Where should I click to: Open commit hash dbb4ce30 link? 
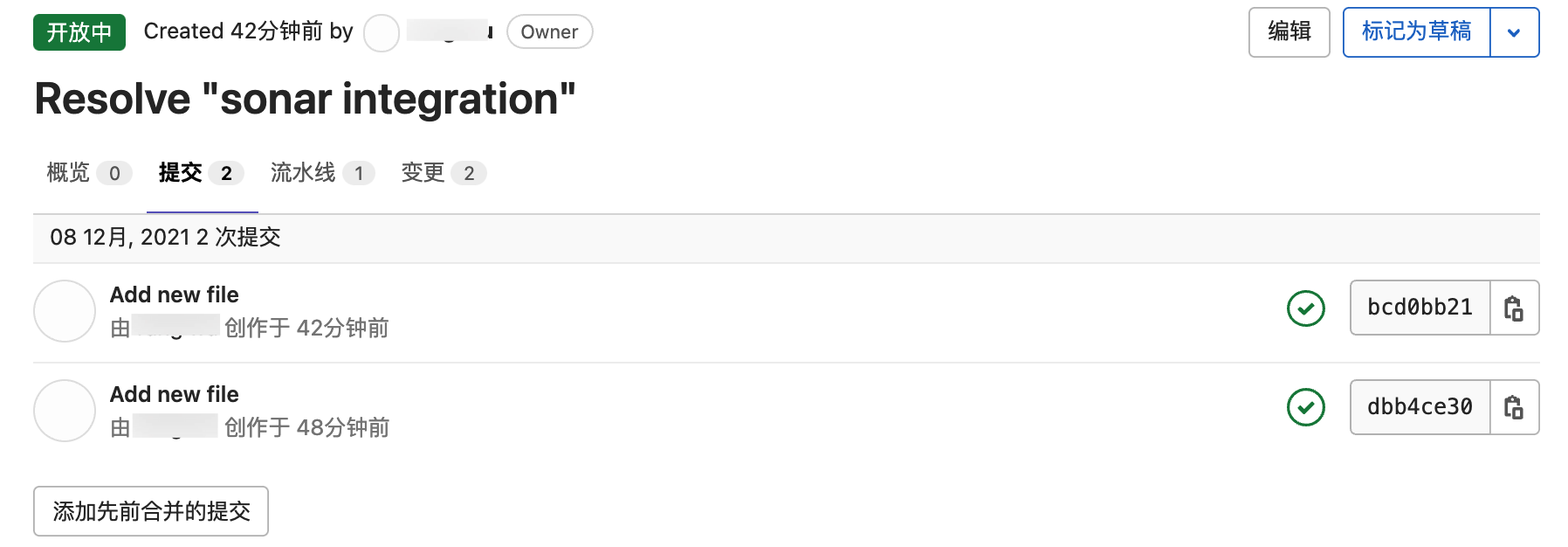[x=1420, y=408]
